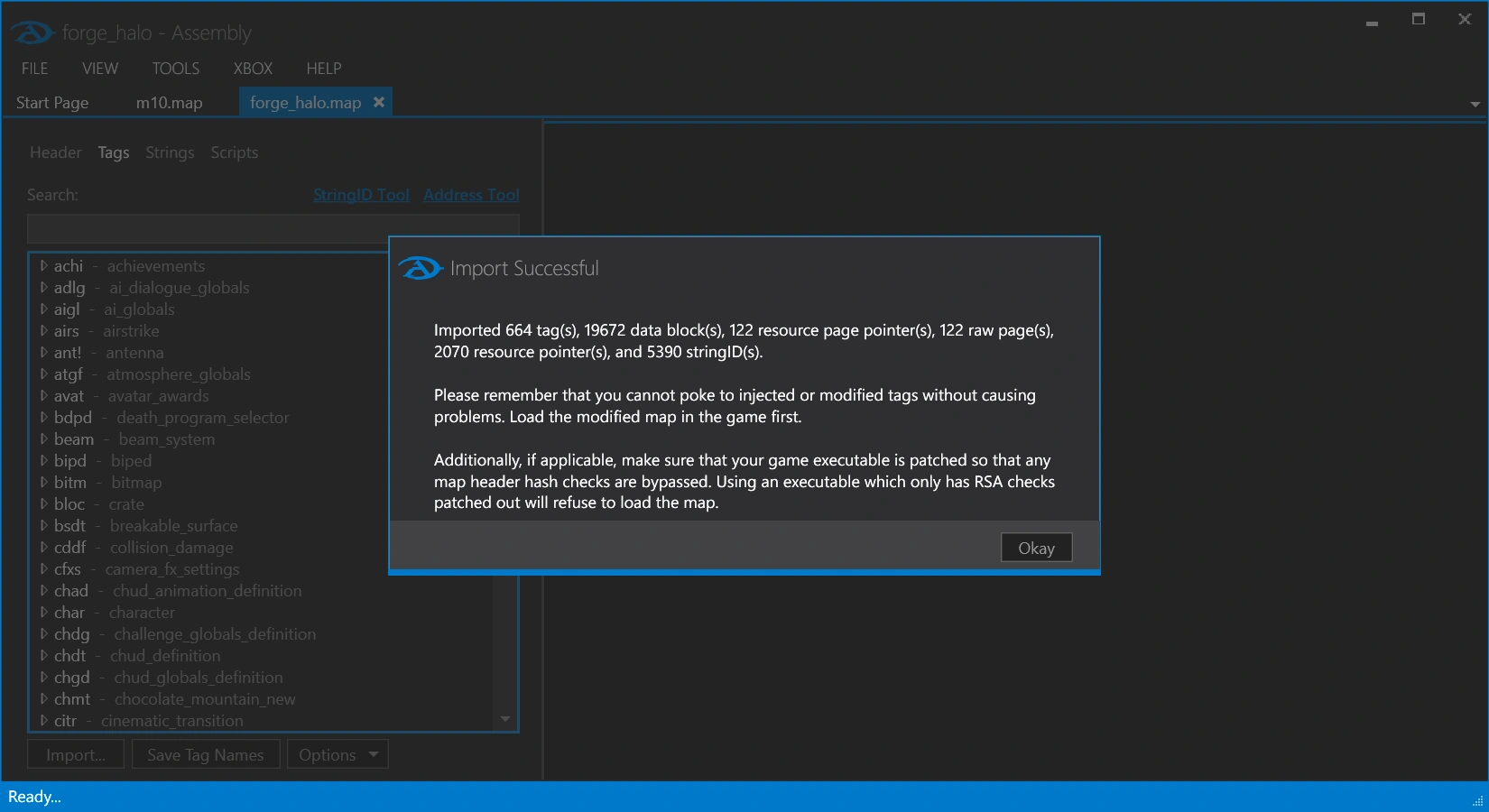Select the camera_fx_settings tag class row

146,569
